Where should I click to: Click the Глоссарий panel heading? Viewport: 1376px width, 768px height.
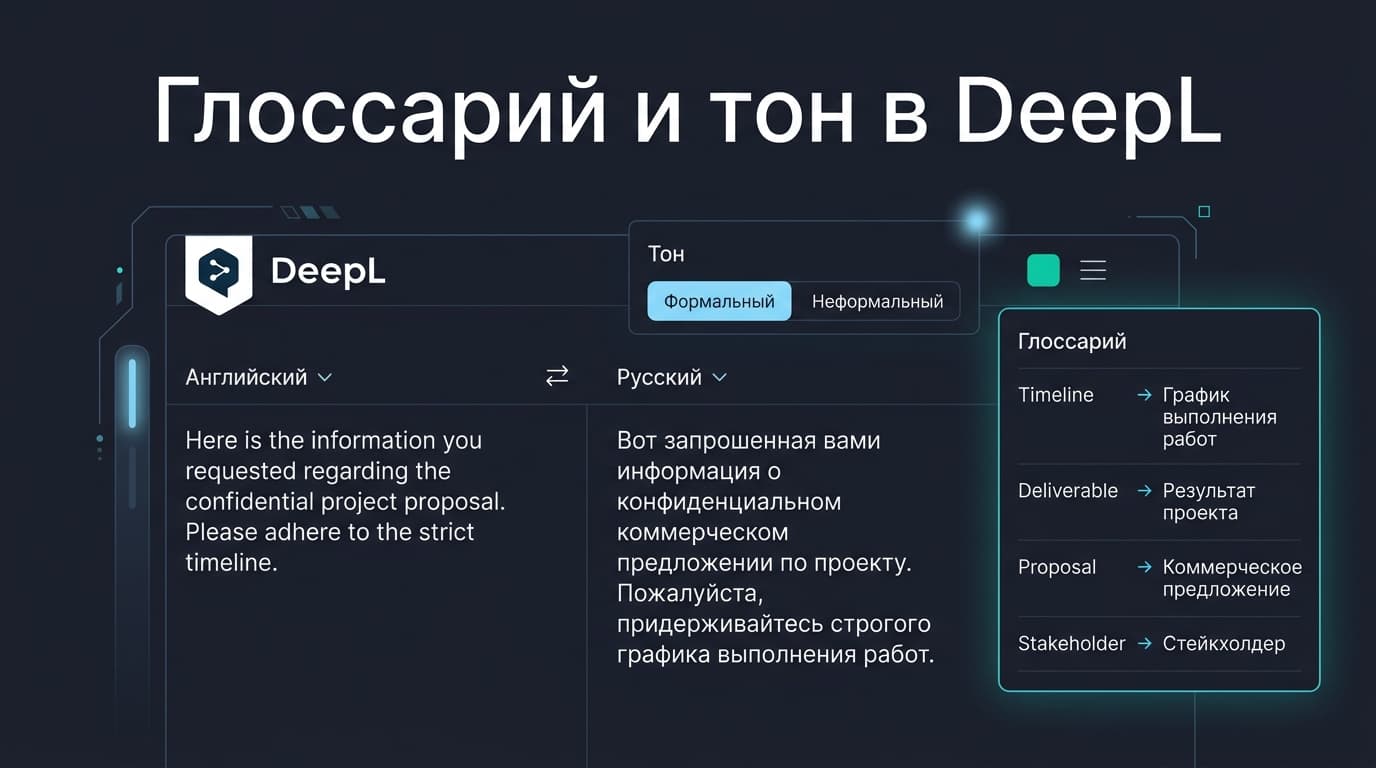(1072, 341)
